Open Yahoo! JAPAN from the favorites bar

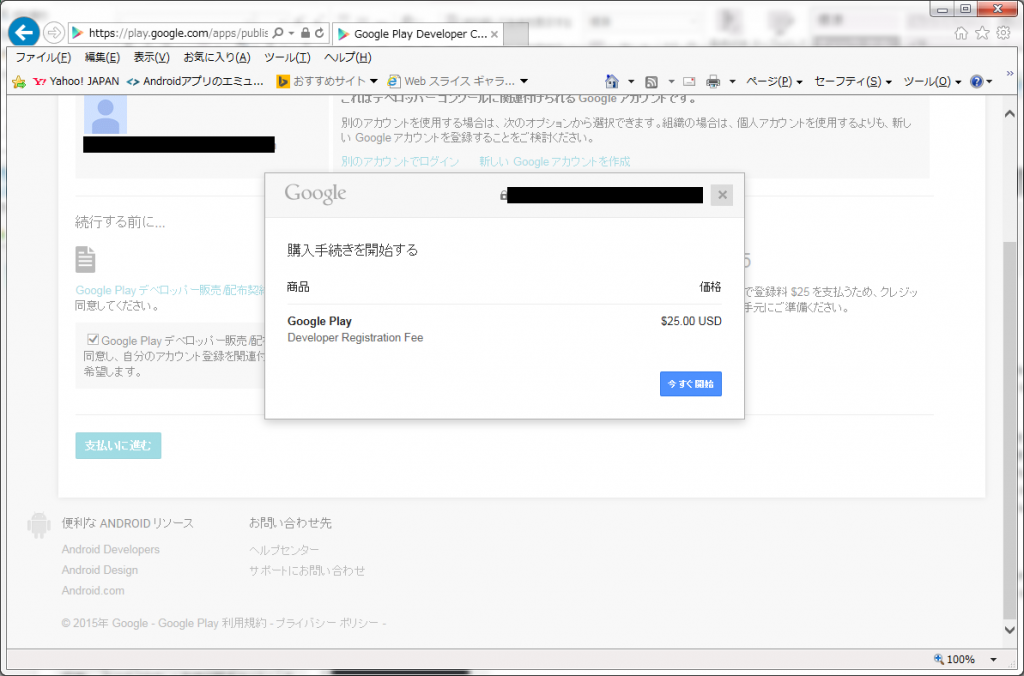[x=76, y=81]
